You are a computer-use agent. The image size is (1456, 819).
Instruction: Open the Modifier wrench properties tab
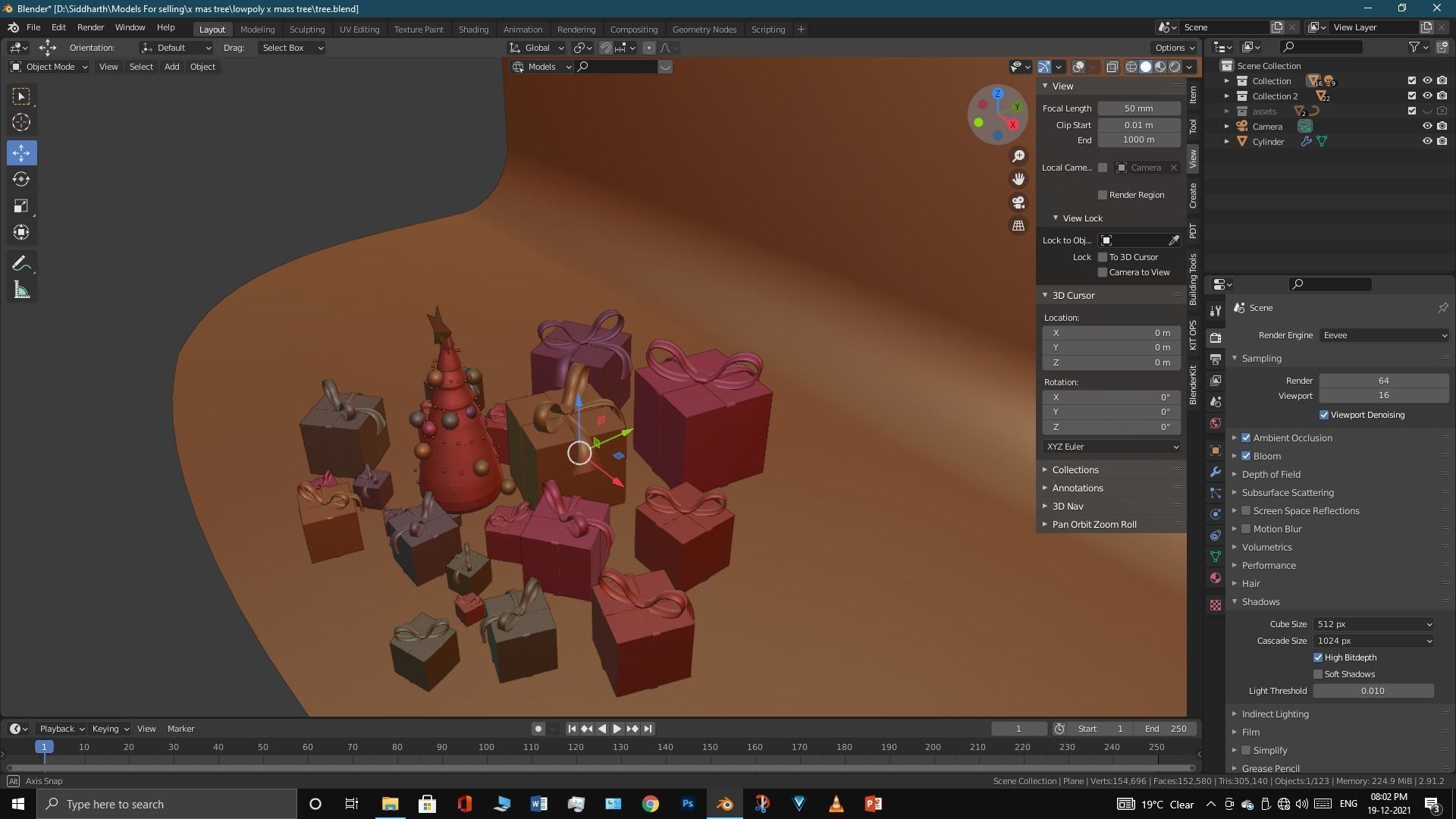(1216, 472)
